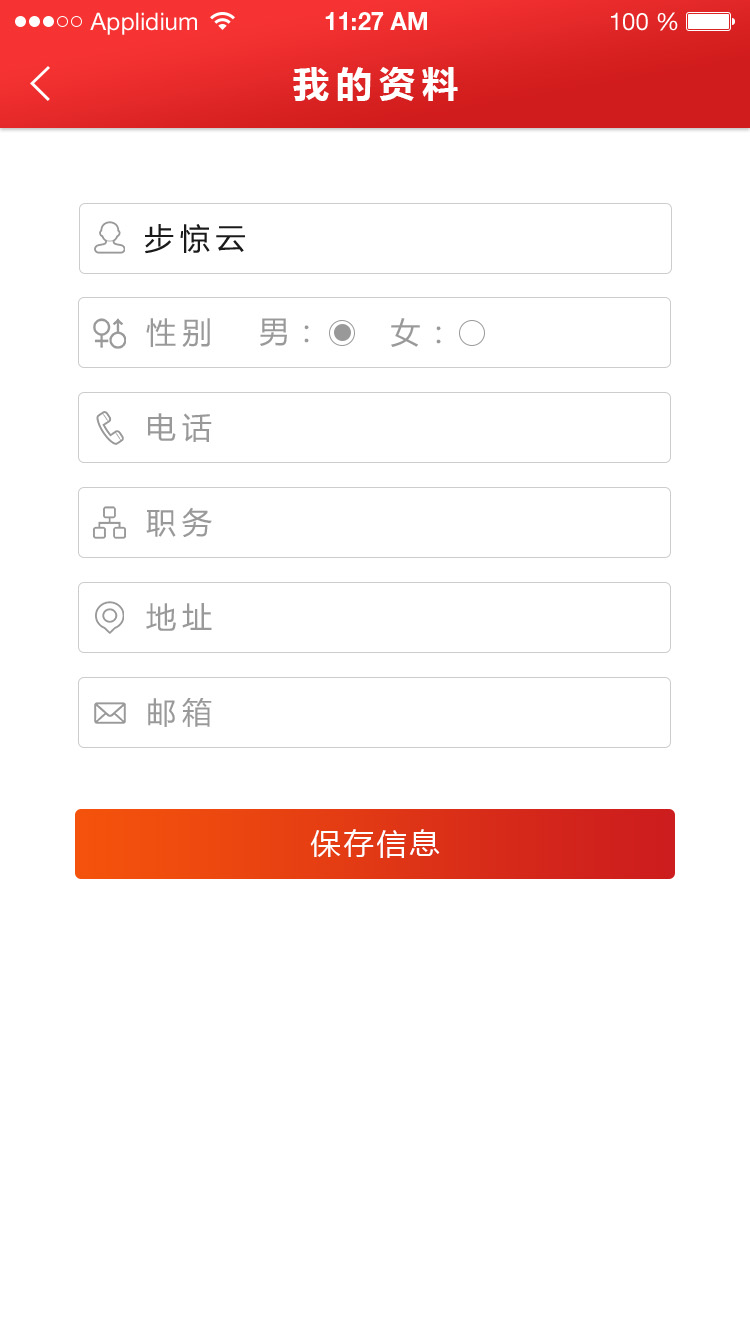Click the 邮箱 email input field
Image resolution: width=750 pixels, height=1334 pixels.
[x=375, y=712]
